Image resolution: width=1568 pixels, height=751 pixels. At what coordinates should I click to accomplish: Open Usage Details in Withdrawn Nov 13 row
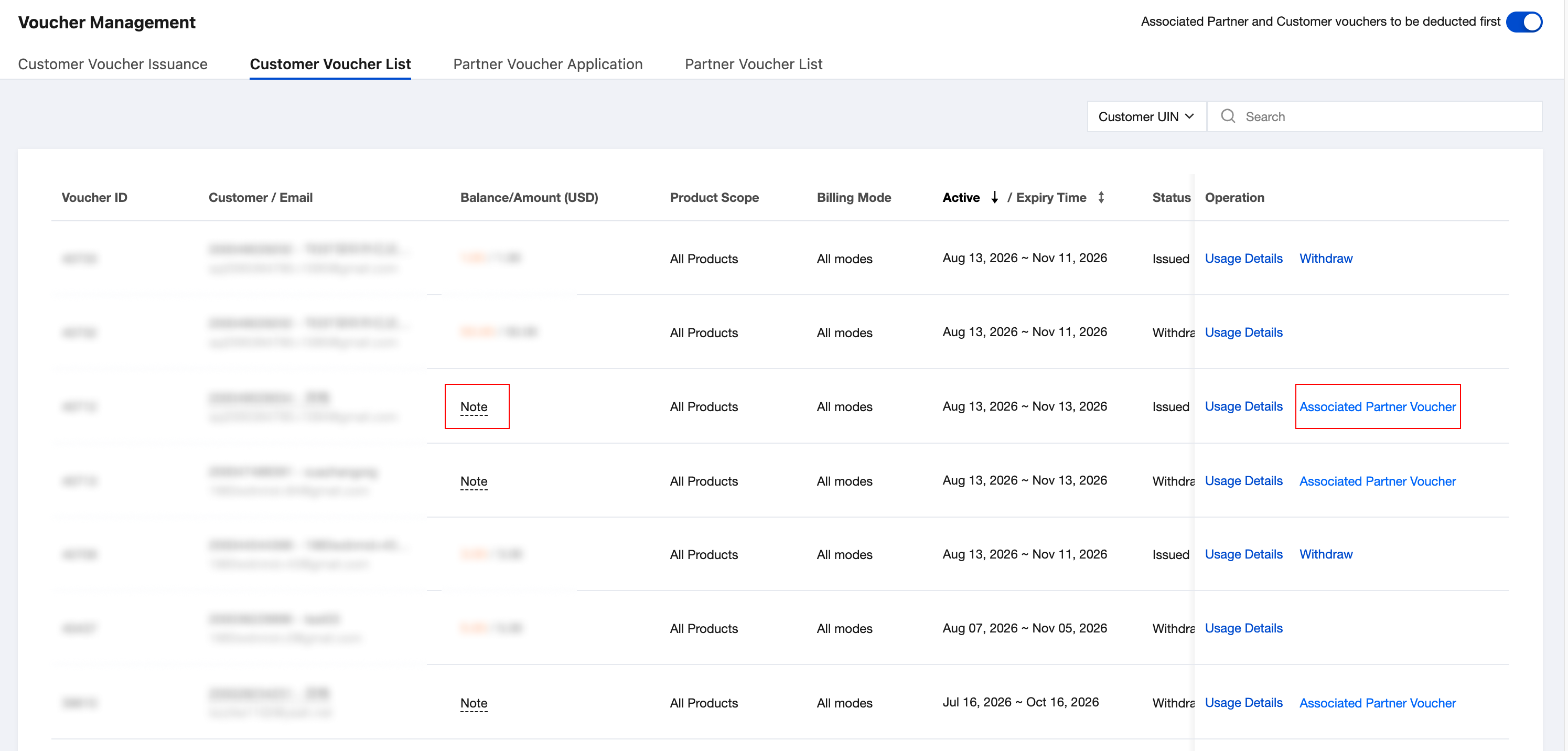[1243, 481]
